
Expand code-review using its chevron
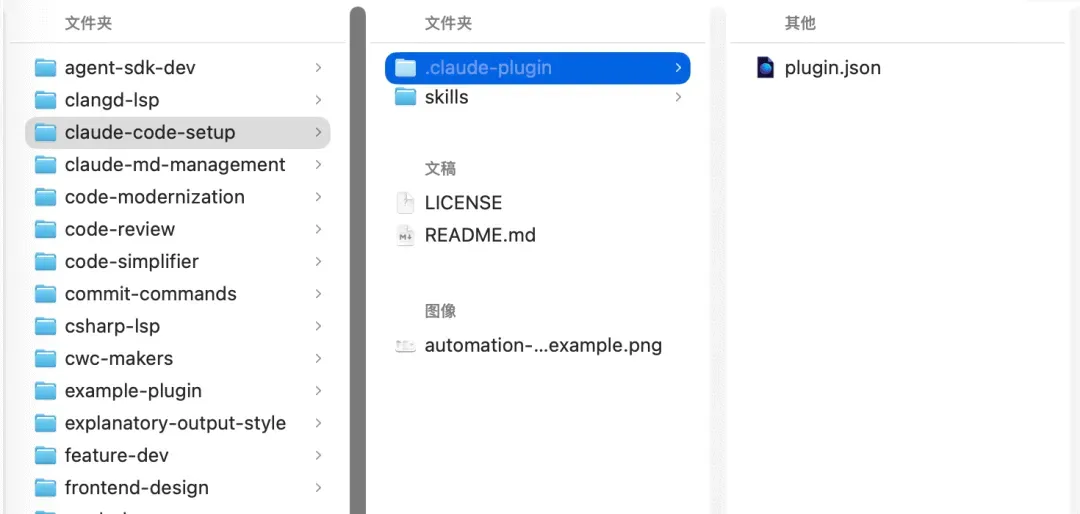click(x=318, y=229)
